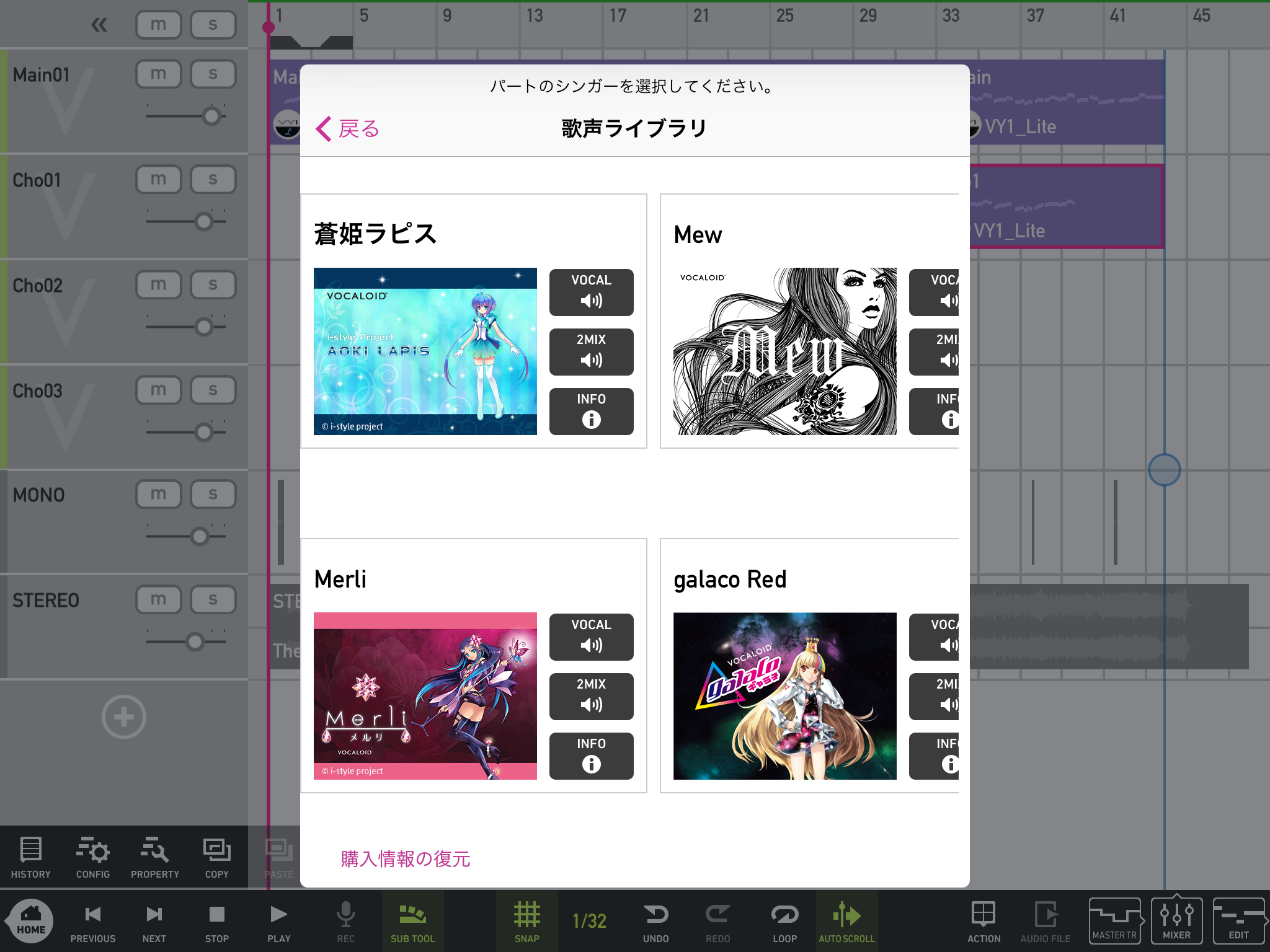This screenshot has width=1270, height=952.
Task: Open the 1/32 snap resolution selector
Action: 589,921
